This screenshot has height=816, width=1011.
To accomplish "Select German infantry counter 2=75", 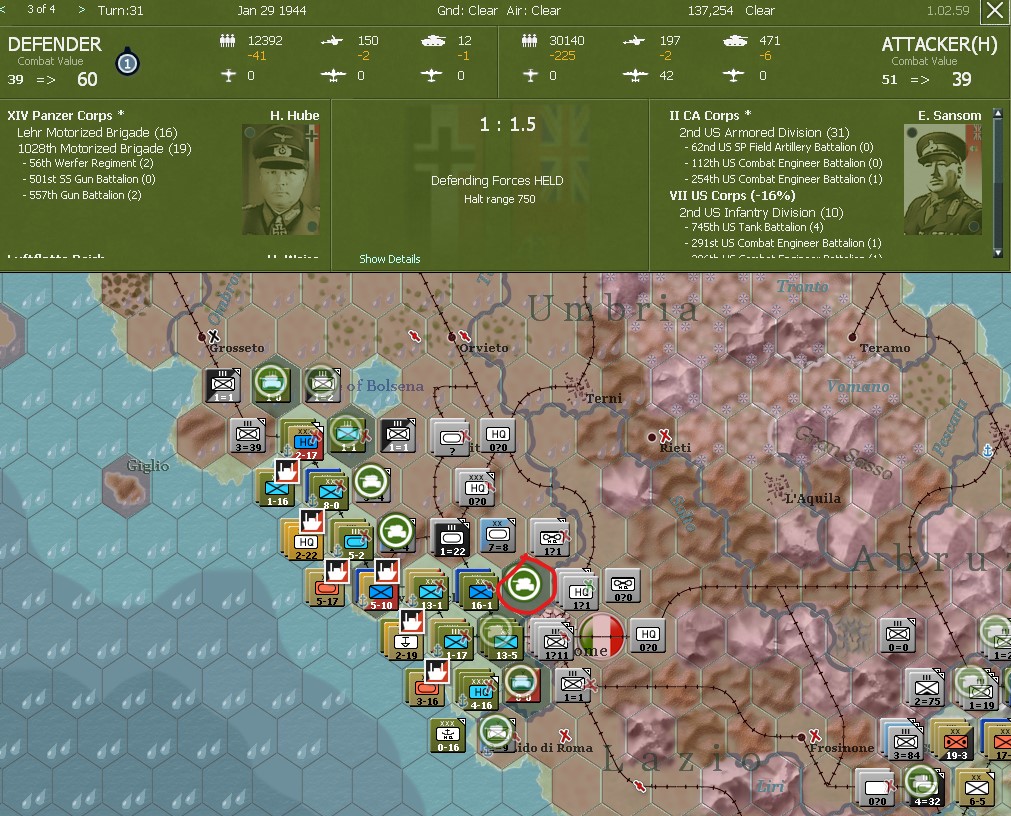I will pyautogui.click(x=926, y=688).
